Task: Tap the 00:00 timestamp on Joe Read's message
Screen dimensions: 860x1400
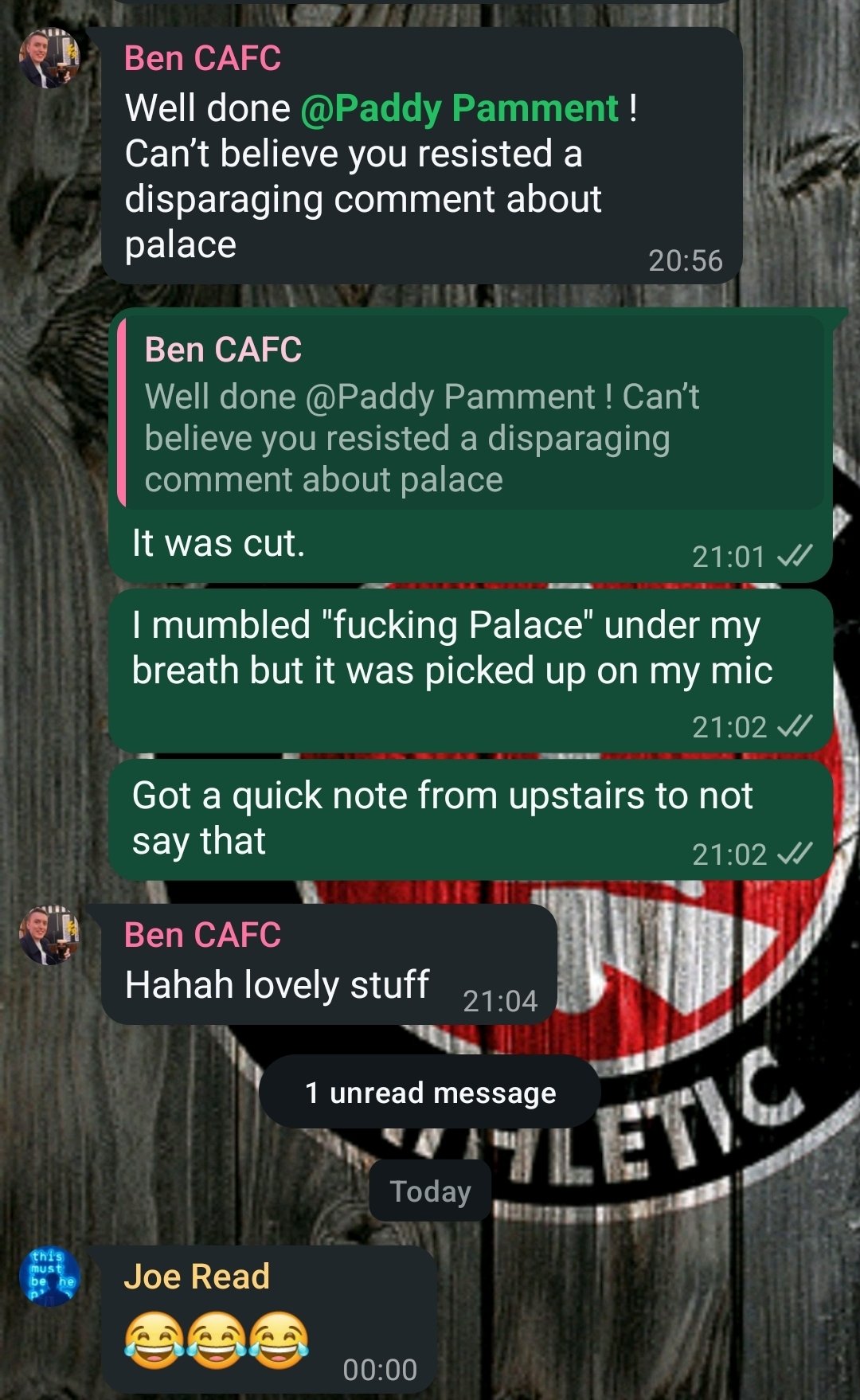Action: pyautogui.click(x=380, y=1370)
